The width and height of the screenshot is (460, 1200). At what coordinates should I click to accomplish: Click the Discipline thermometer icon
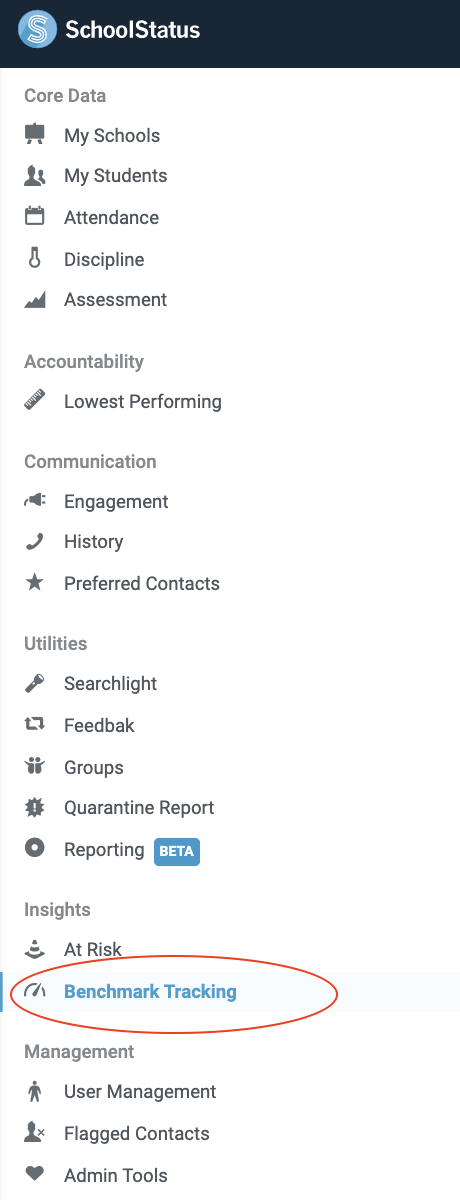[35, 259]
